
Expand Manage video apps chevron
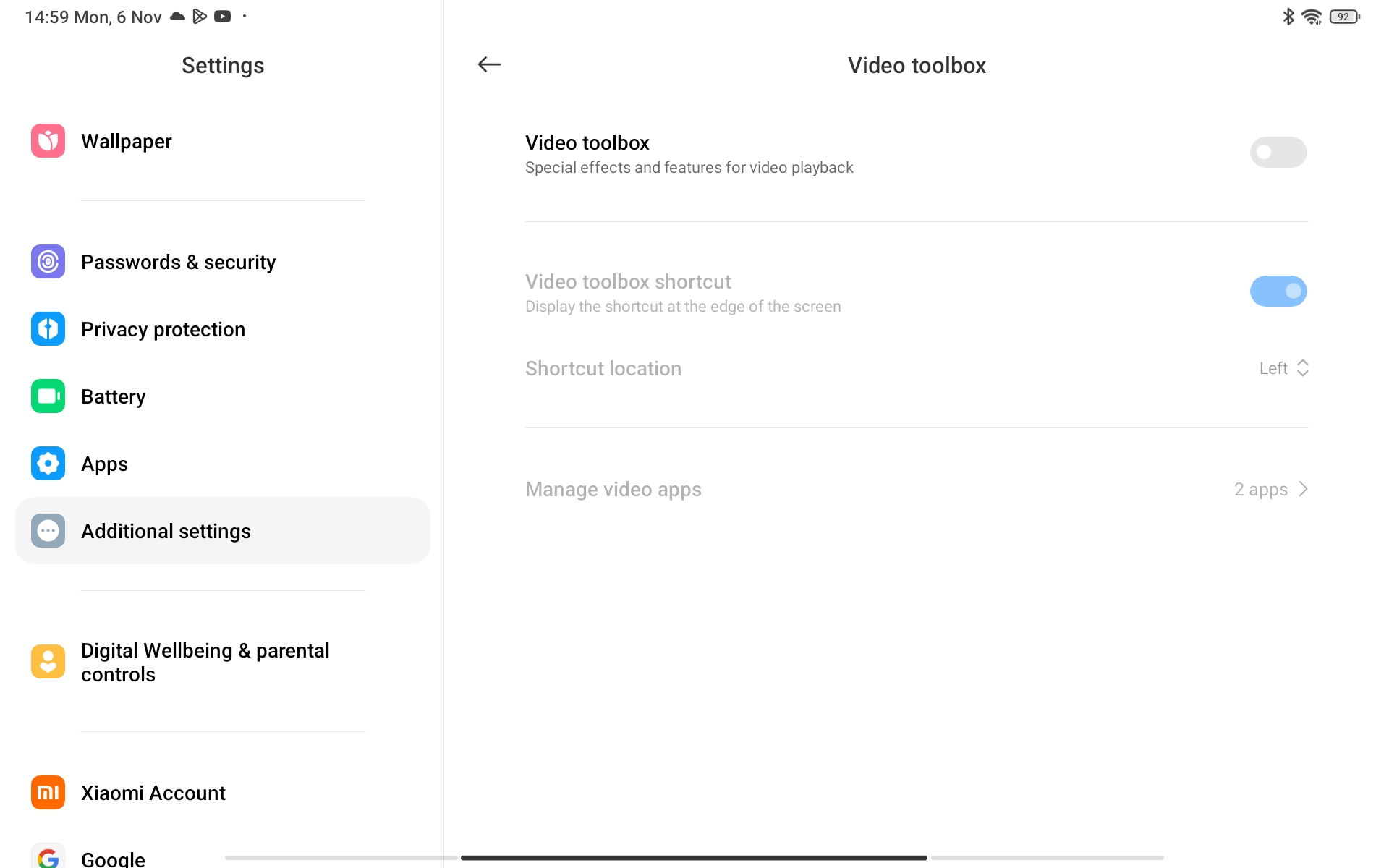point(1303,490)
